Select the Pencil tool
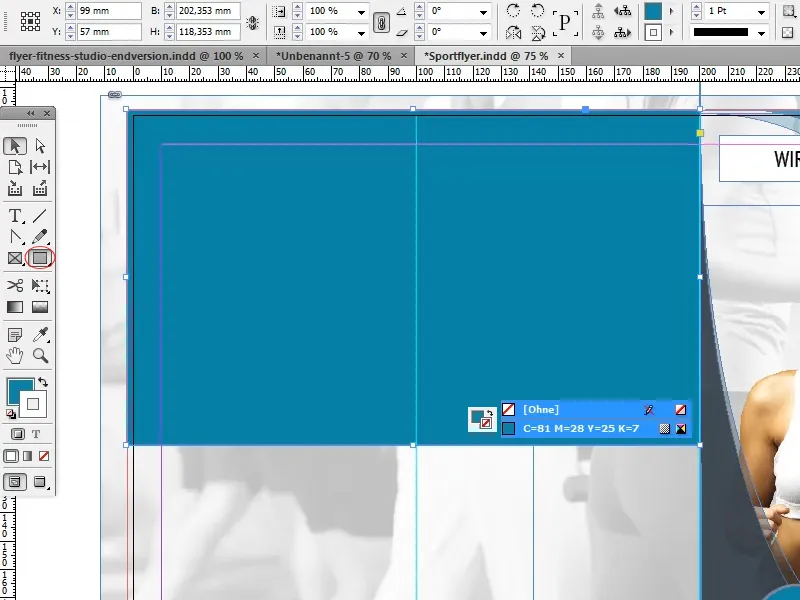The width and height of the screenshot is (800, 600). (40, 237)
